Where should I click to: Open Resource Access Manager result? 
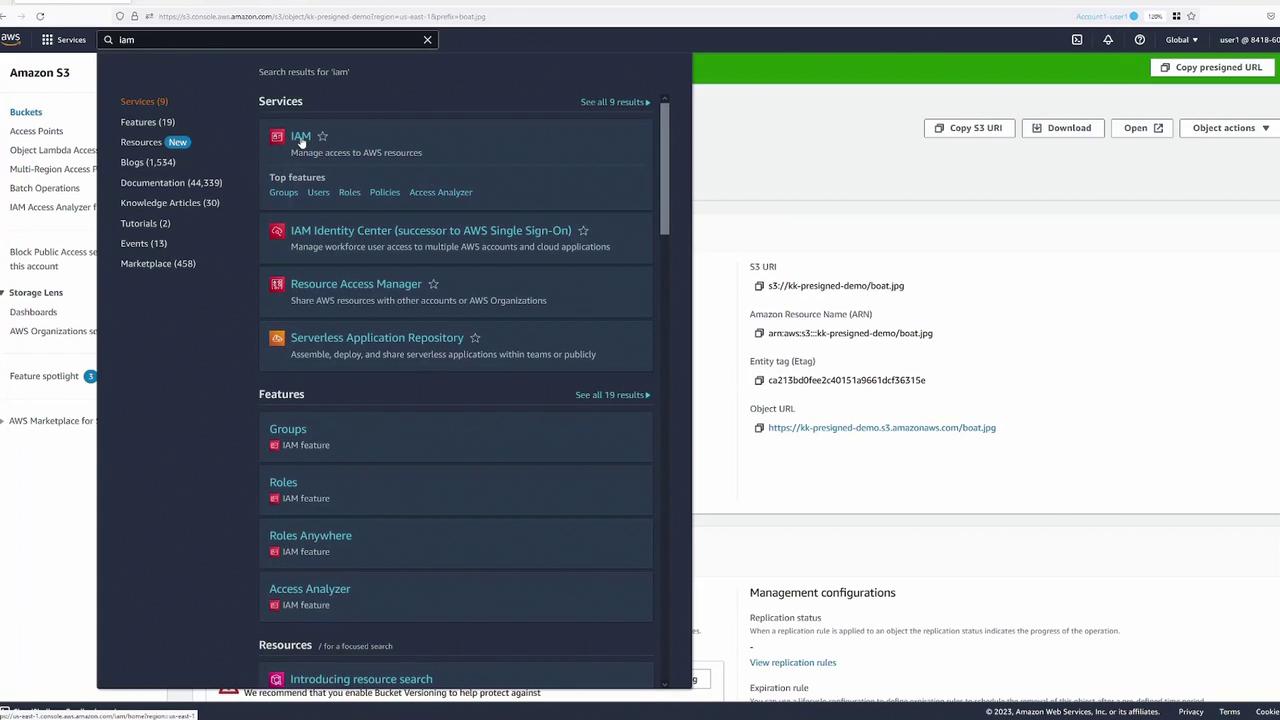coord(356,284)
